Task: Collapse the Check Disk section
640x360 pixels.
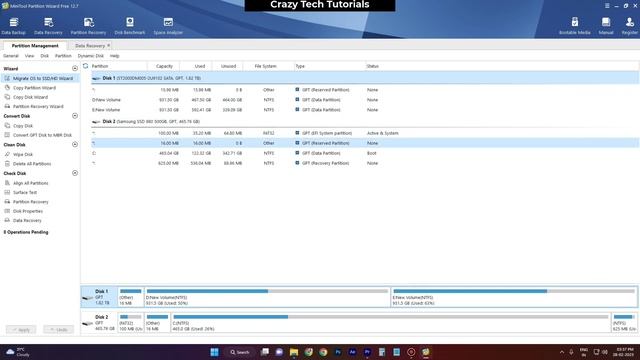Action: (x=75, y=173)
